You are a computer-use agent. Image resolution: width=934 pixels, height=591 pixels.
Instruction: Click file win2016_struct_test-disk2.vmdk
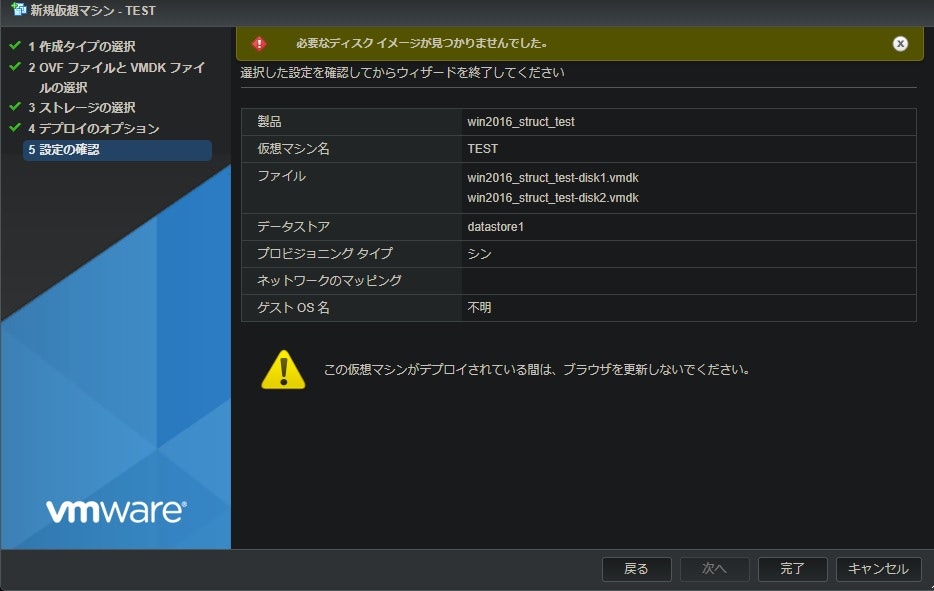553,198
